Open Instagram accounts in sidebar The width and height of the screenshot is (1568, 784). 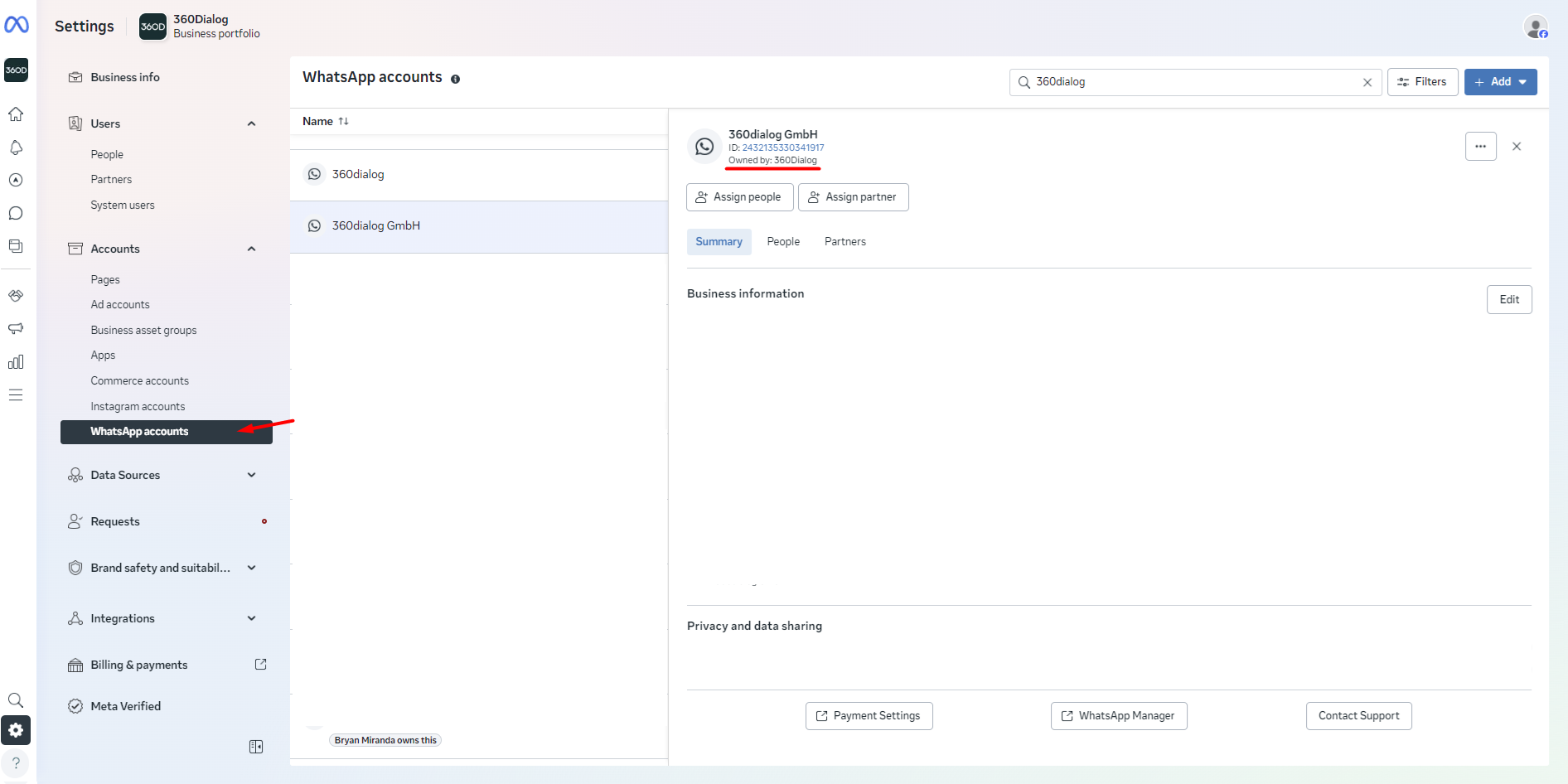coord(138,406)
